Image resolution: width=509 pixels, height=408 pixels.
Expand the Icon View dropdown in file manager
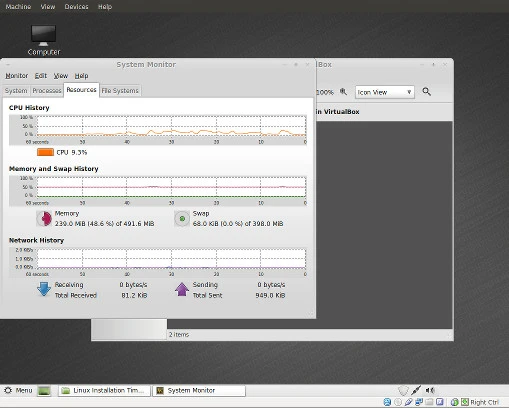385,92
